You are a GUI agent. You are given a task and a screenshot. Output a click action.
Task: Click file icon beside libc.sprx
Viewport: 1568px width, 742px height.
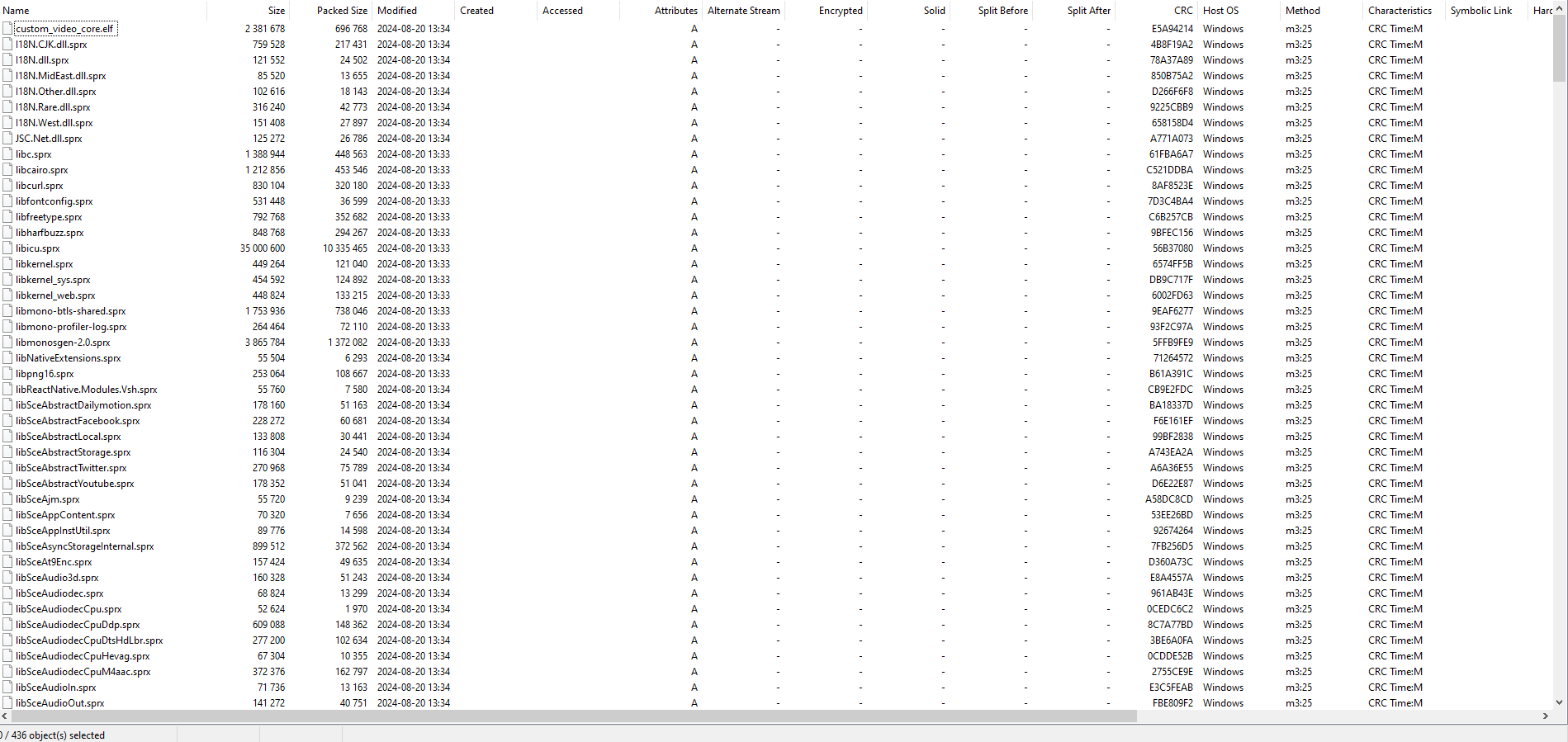pyautogui.click(x=7, y=154)
